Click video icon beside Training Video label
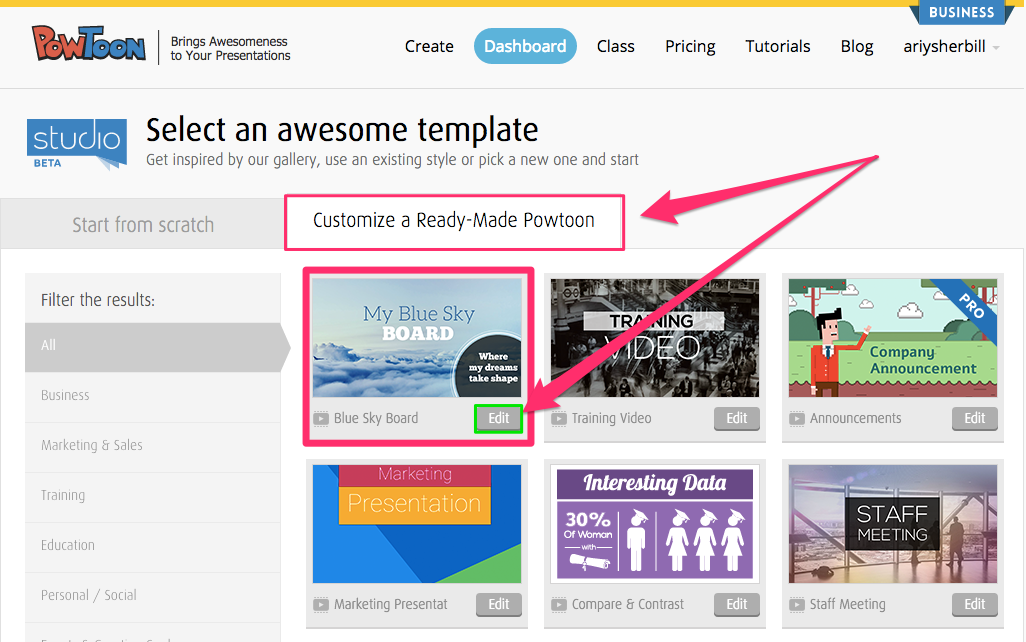The height and width of the screenshot is (642, 1026). (x=559, y=419)
